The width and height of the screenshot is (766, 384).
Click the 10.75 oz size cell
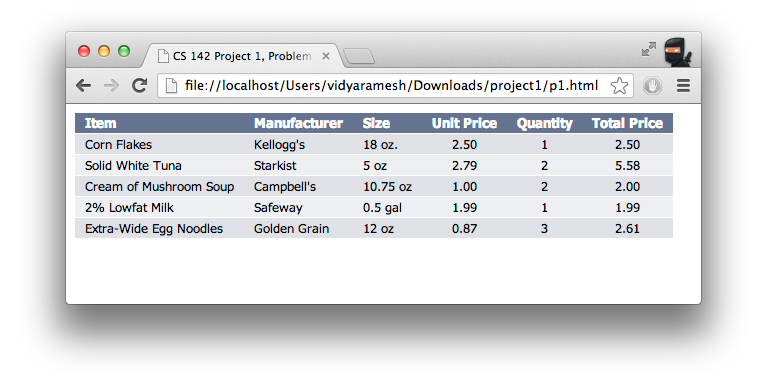click(x=387, y=187)
